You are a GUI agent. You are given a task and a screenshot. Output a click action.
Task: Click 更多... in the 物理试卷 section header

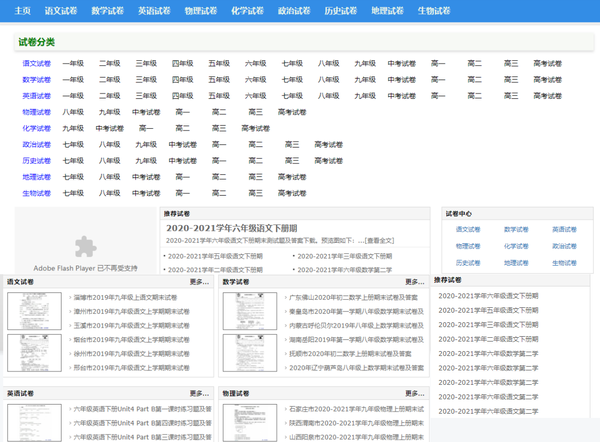pyautogui.click(x=415, y=393)
